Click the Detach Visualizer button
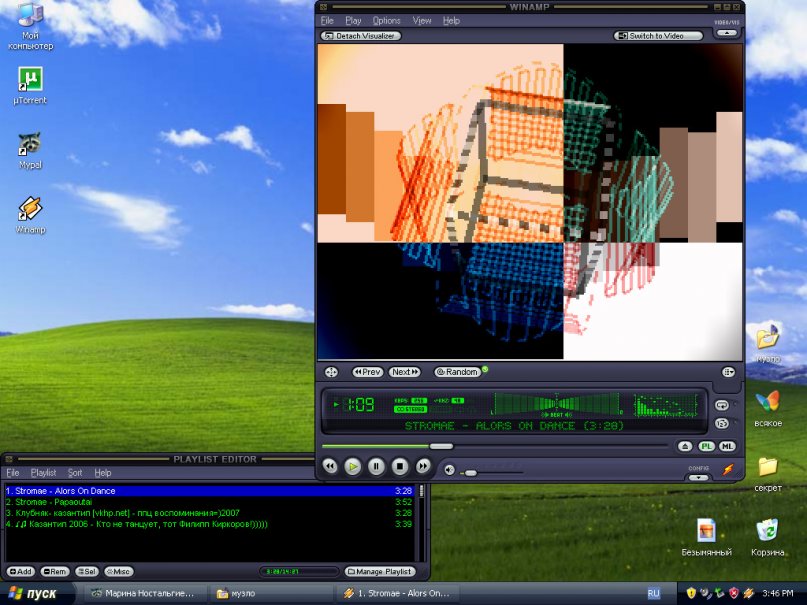 coord(361,36)
